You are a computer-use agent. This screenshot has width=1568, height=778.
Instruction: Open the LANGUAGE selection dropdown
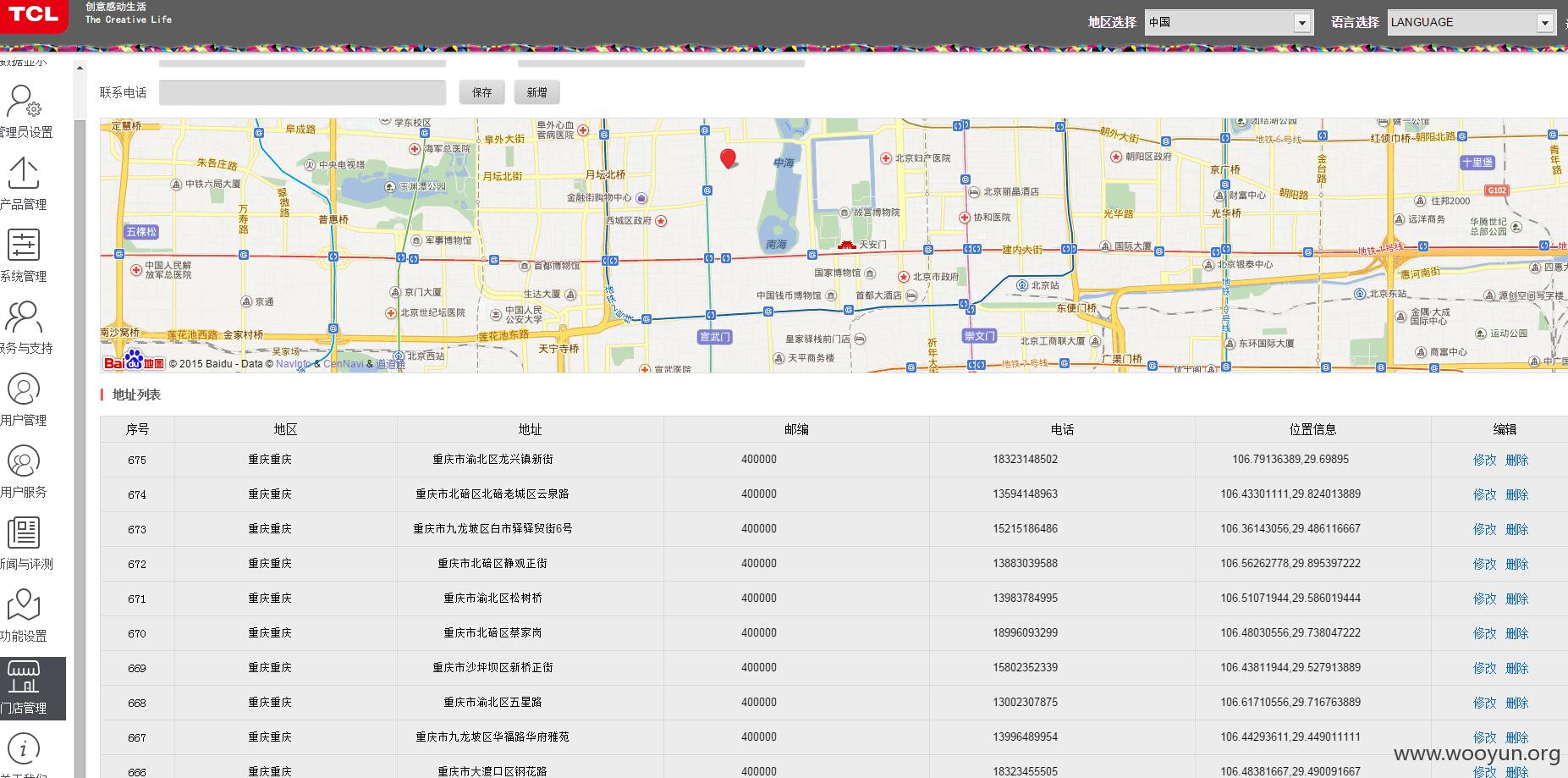point(1472,23)
